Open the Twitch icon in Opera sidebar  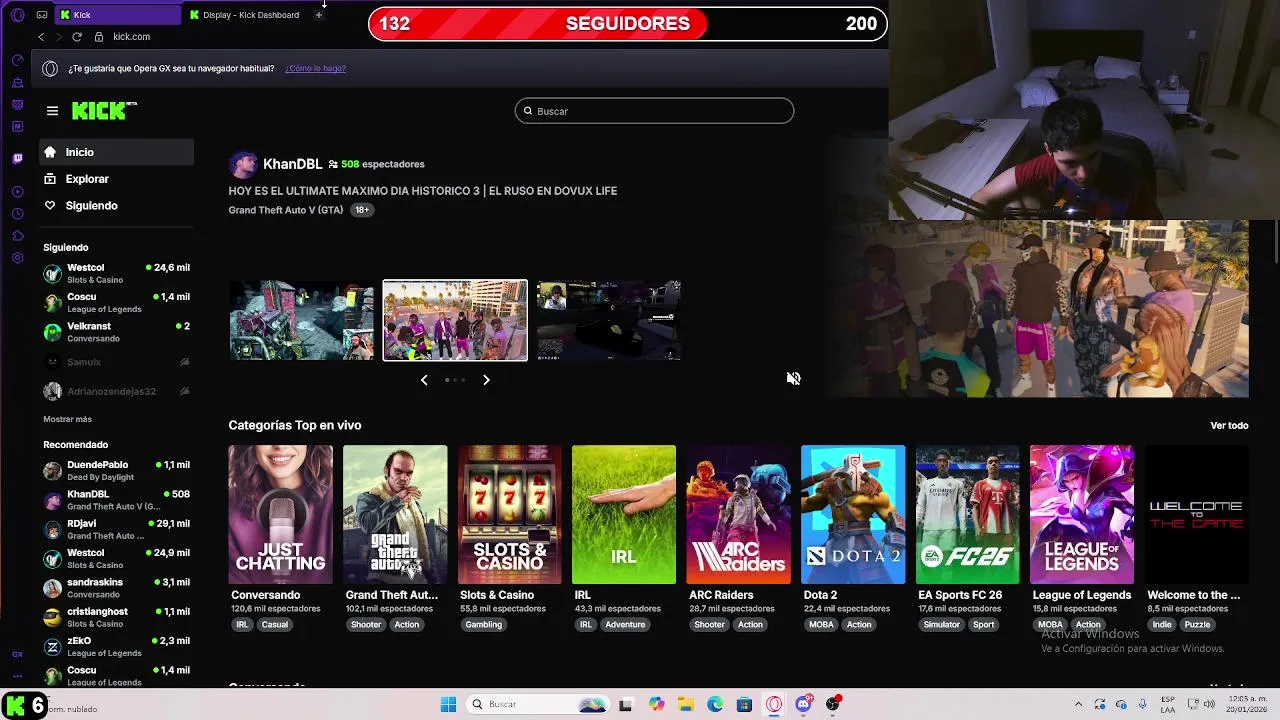pos(17,158)
